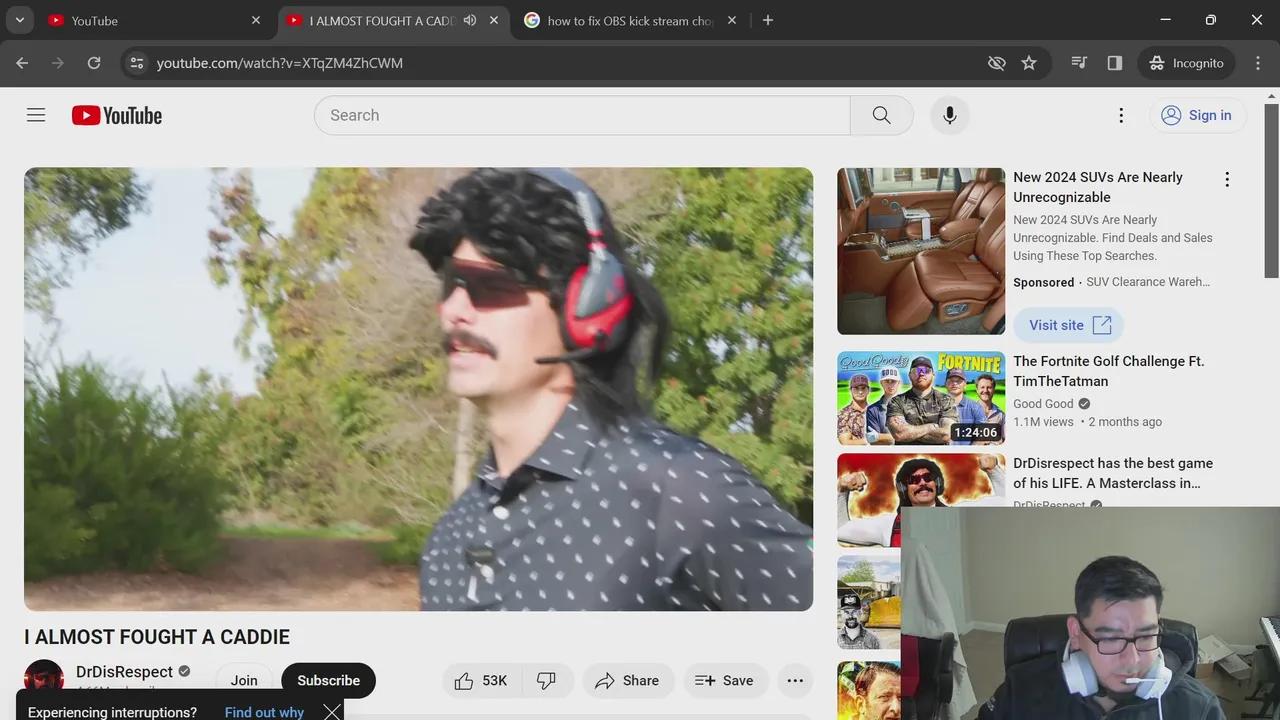
Task: Click the Find out why link
Action: point(264,712)
